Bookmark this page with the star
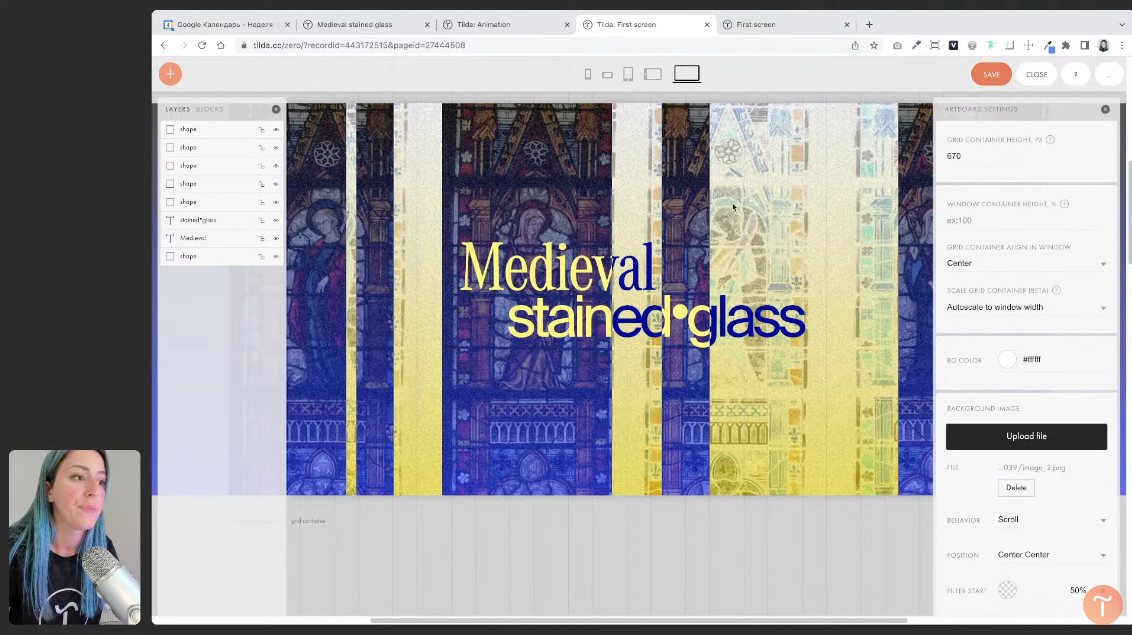 pyautogui.click(x=874, y=45)
